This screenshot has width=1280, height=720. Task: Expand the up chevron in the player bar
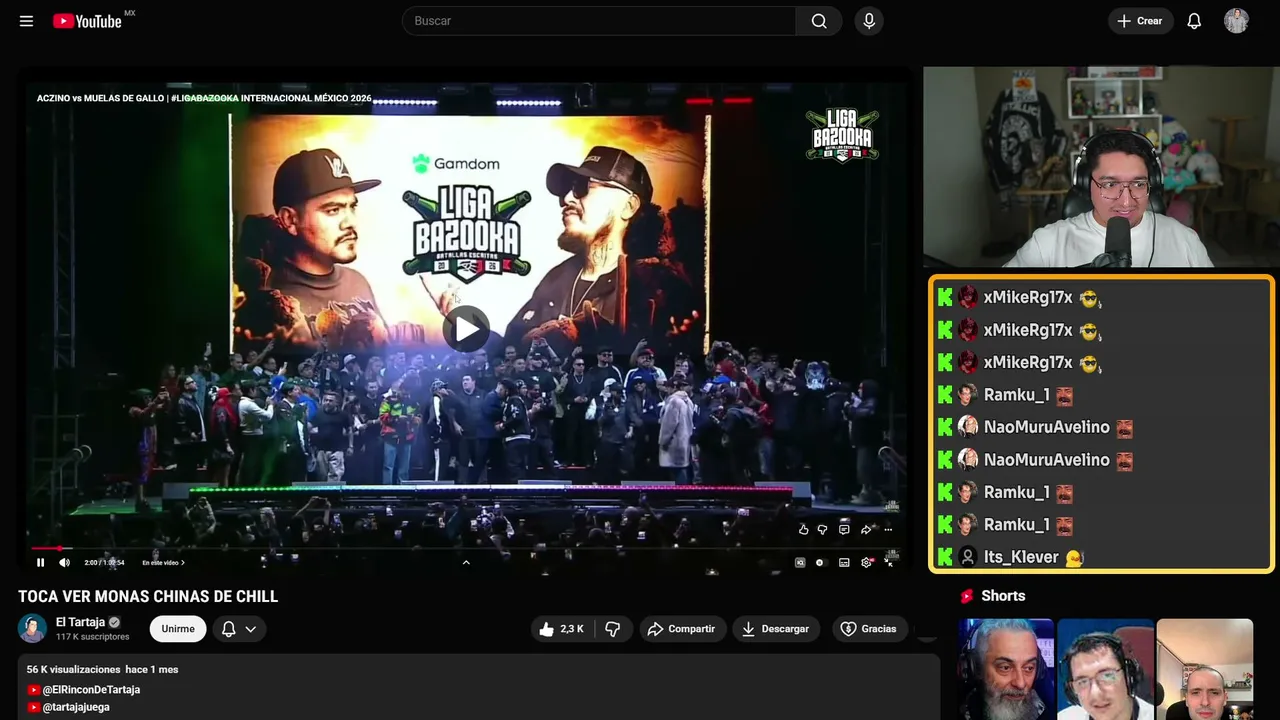click(466, 562)
